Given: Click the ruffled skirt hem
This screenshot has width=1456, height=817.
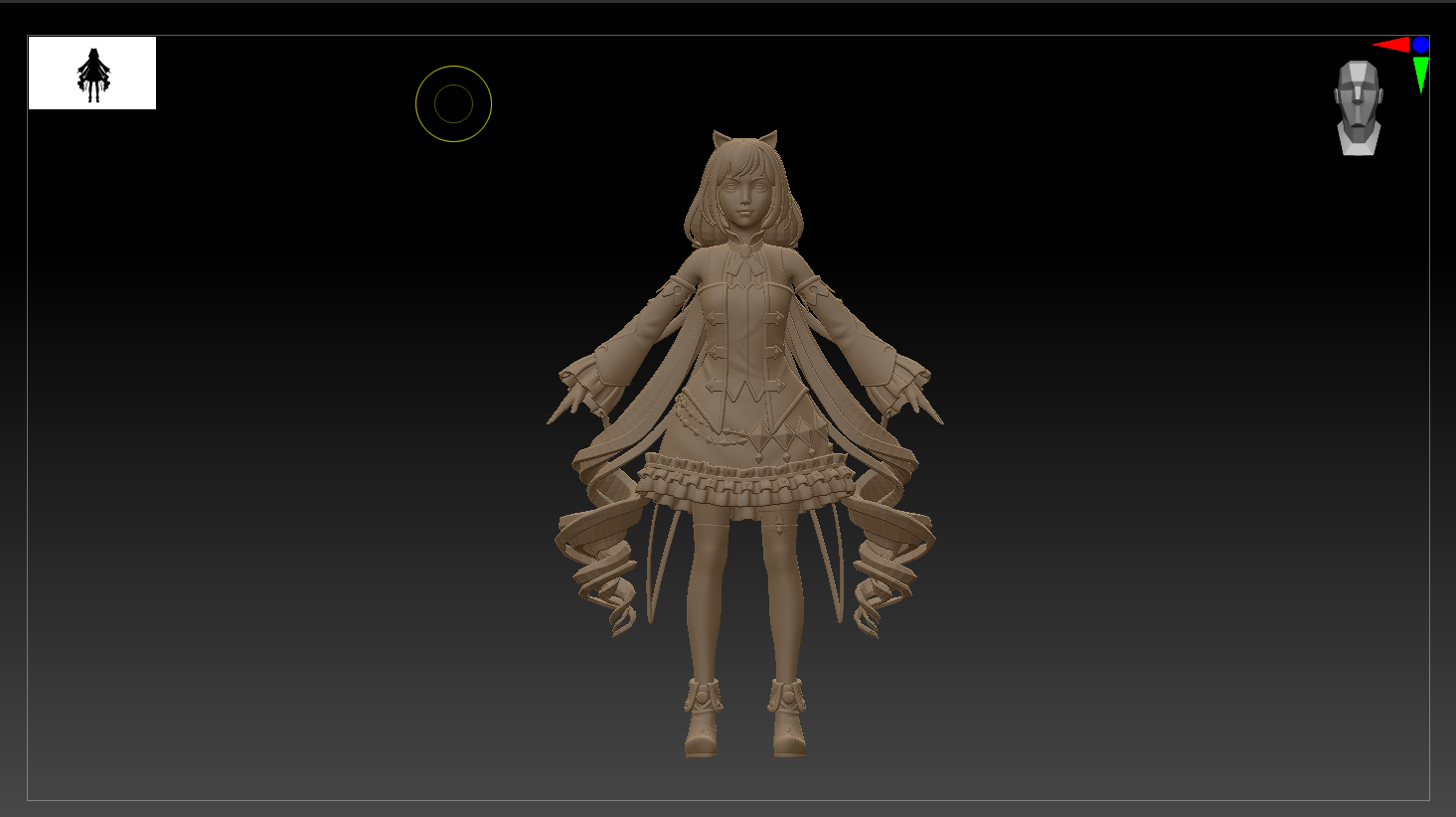Looking at the screenshot, I should point(744,484).
